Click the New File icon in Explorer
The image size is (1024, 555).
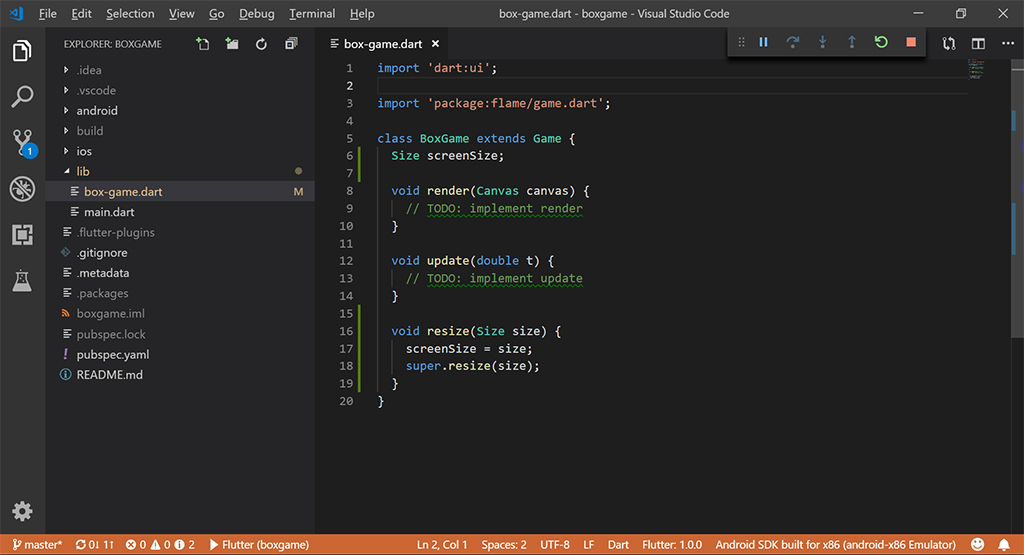pos(203,44)
